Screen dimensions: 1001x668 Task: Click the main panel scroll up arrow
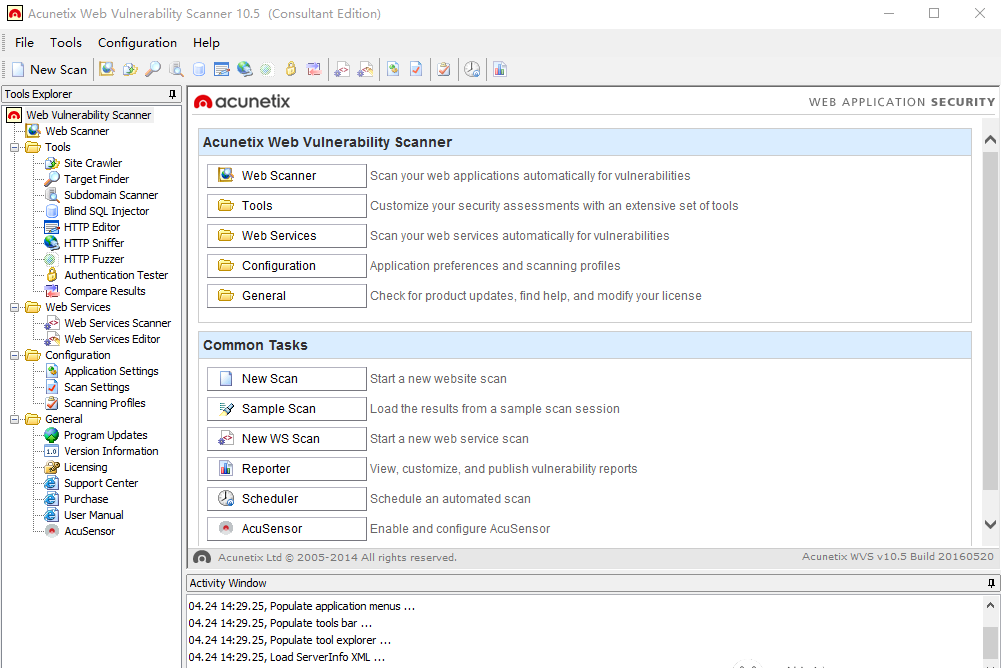tap(990, 140)
